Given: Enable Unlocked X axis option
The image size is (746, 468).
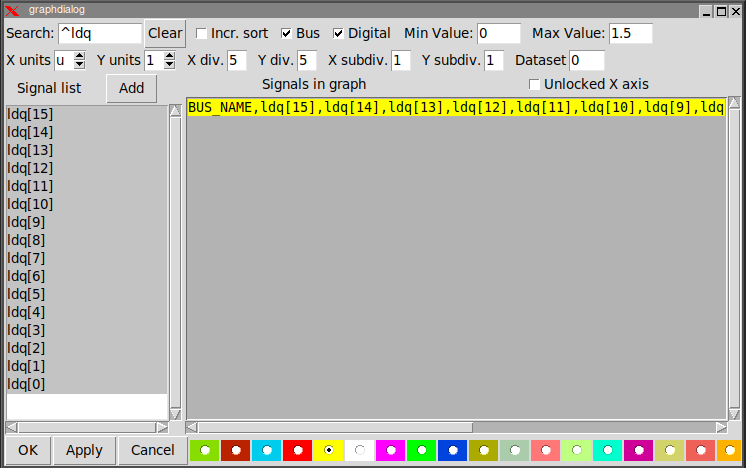Looking at the screenshot, I should pos(535,84).
